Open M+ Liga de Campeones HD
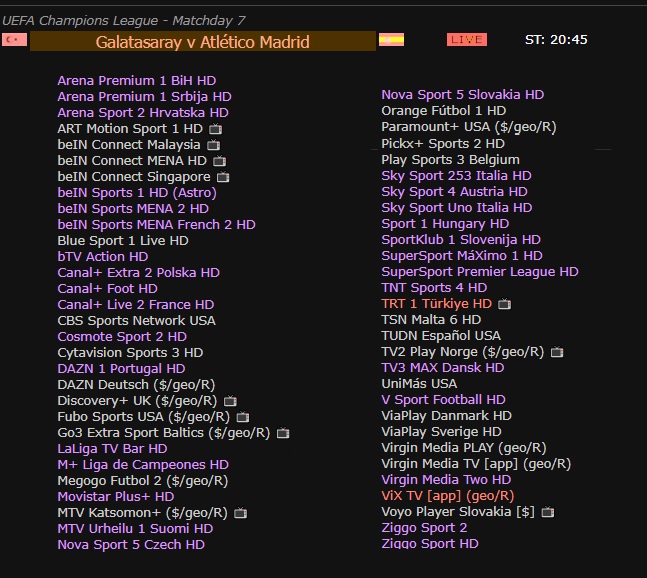This screenshot has height=578, width=647. (x=143, y=465)
